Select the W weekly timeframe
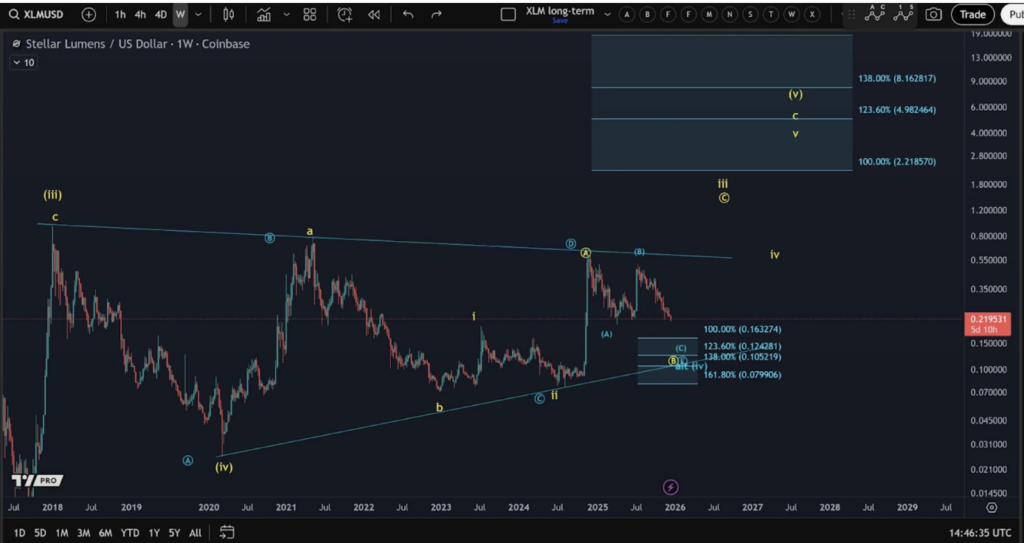The width and height of the screenshot is (1024, 543). pyautogui.click(x=180, y=14)
